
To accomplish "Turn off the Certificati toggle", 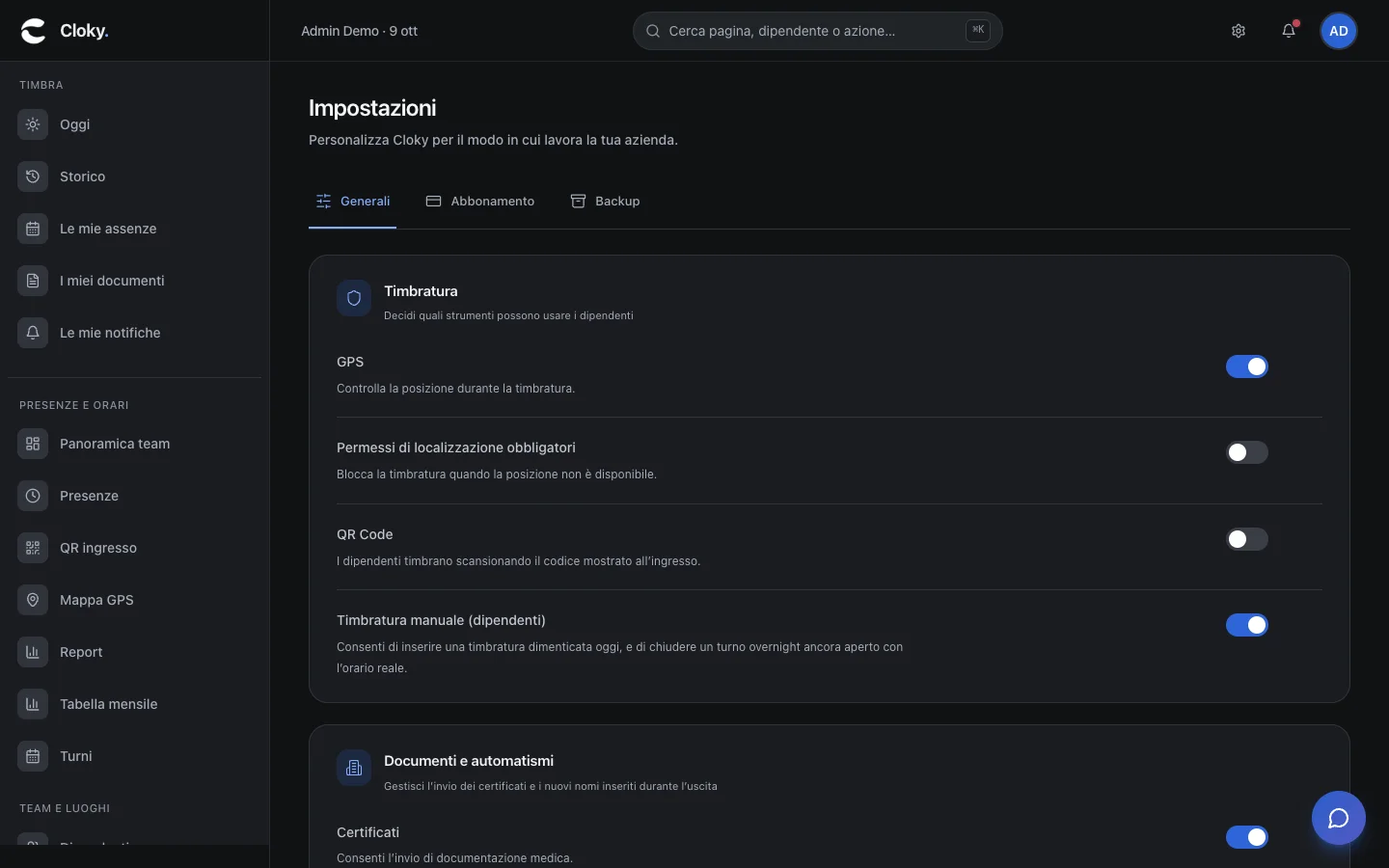I will 1247,837.
